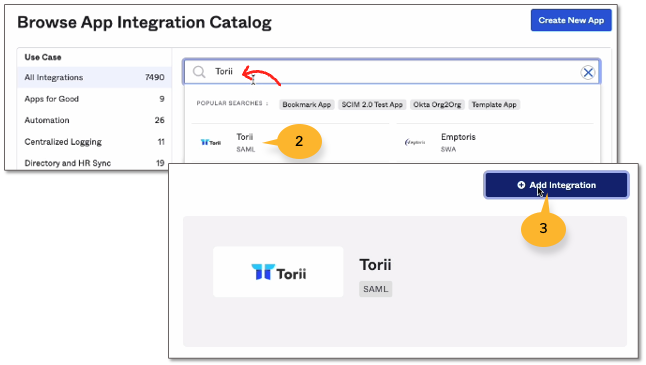Click the large Torii logo card
Image resolution: width=646 pixels, height=365 pixels.
pyautogui.click(x=278, y=272)
